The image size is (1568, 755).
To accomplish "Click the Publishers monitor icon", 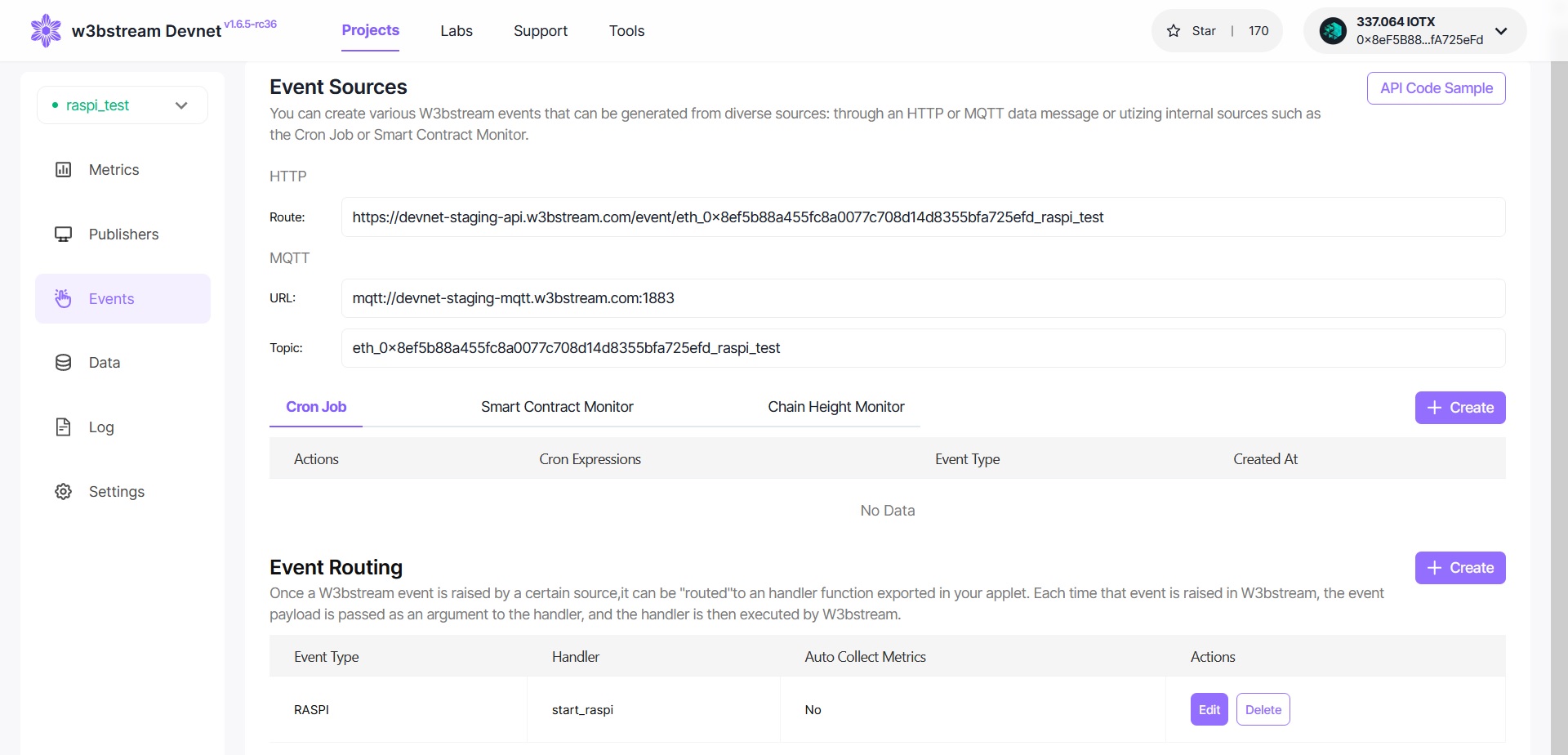I will [x=63, y=235].
